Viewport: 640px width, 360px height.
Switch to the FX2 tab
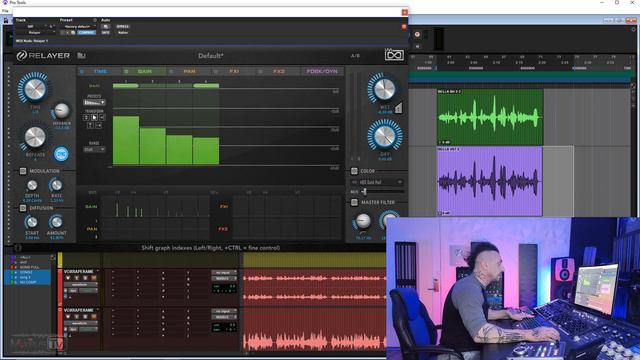tap(279, 71)
